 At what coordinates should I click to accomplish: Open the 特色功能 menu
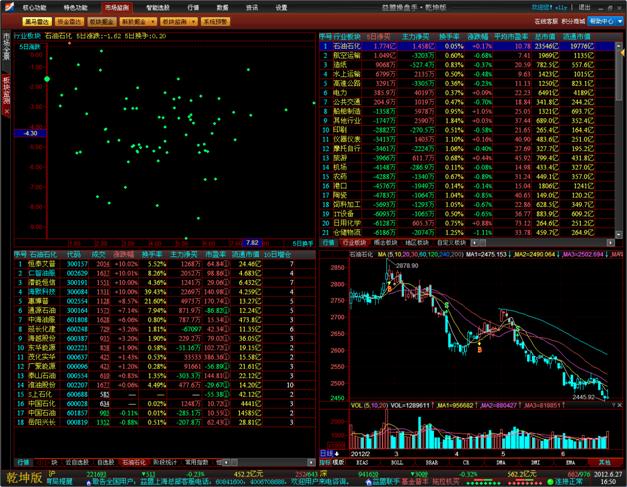(x=75, y=8)
